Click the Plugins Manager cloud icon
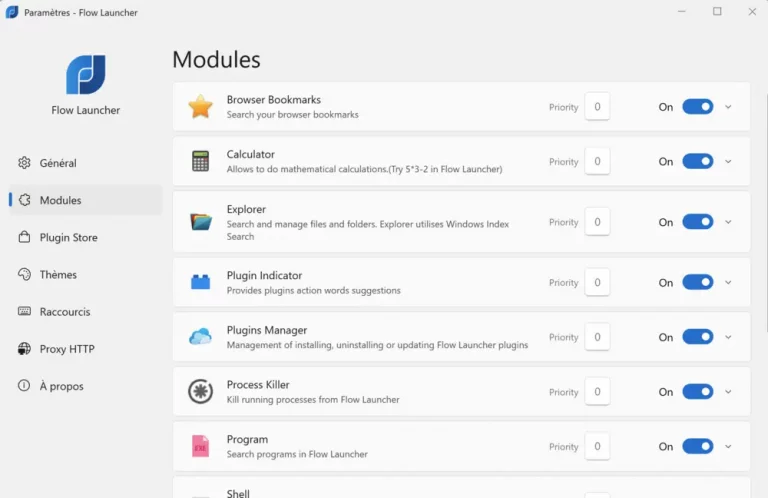 (201, 337)
